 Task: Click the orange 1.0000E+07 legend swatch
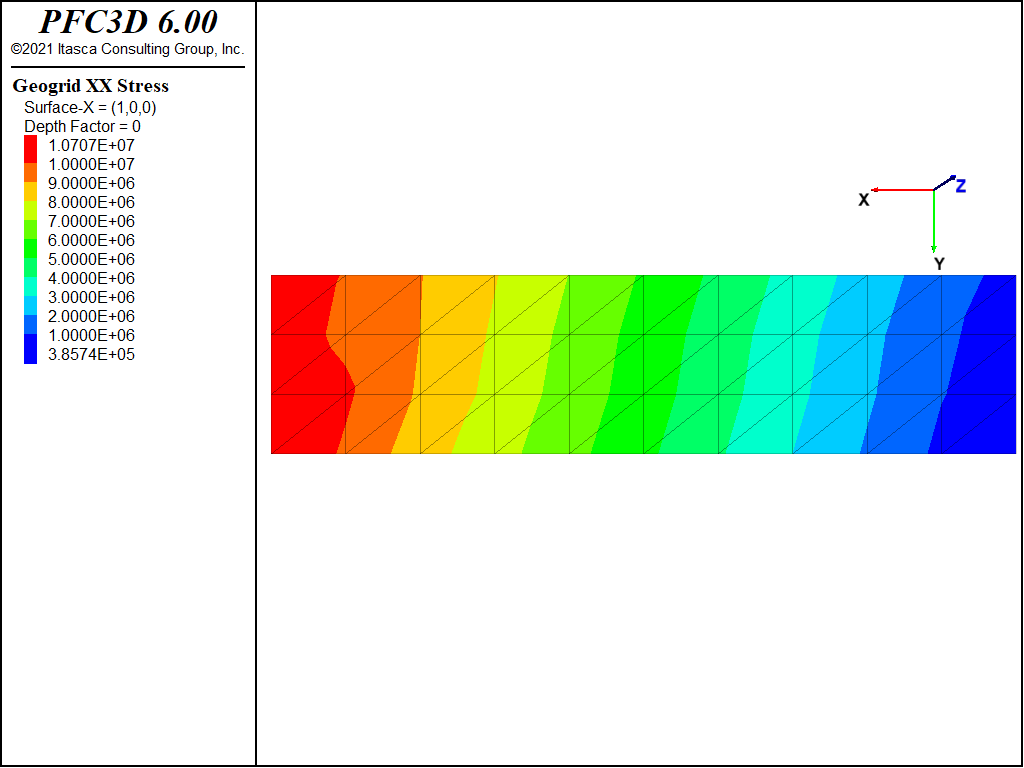pyautogui.click(x=30, y=172)
